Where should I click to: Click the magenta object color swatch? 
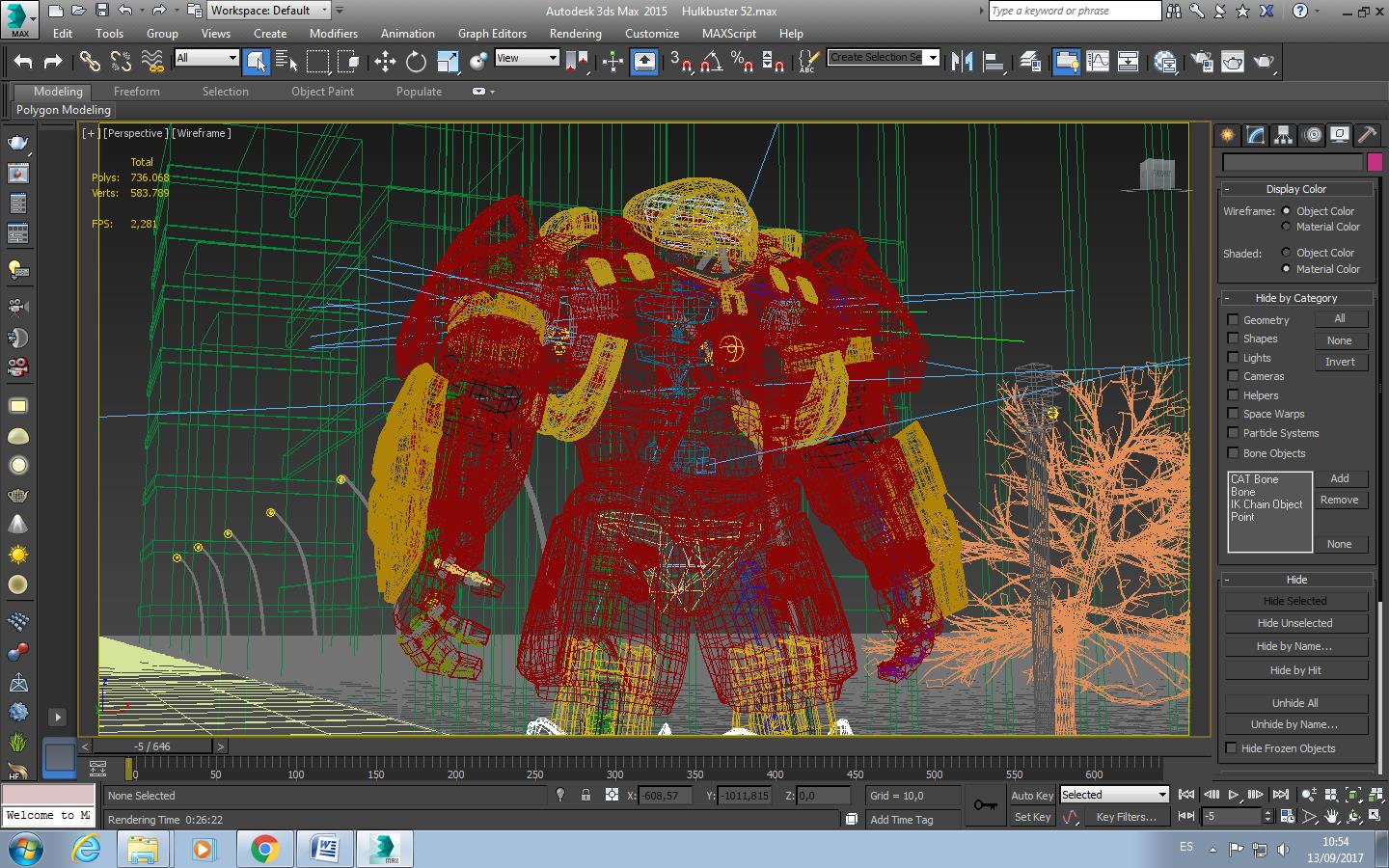[x=1375, y=162]
